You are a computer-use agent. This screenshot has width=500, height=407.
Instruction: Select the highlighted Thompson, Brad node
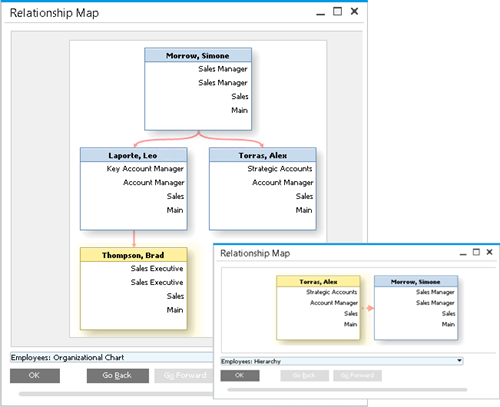[134, 289]
